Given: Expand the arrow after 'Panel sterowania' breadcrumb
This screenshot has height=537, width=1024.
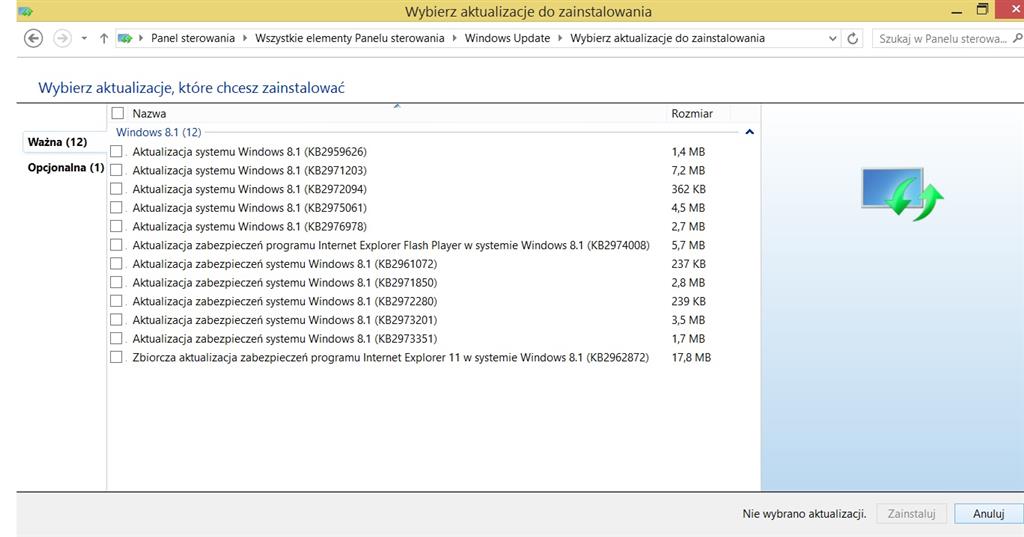Looking at the screenshot, I should point(245,39).
